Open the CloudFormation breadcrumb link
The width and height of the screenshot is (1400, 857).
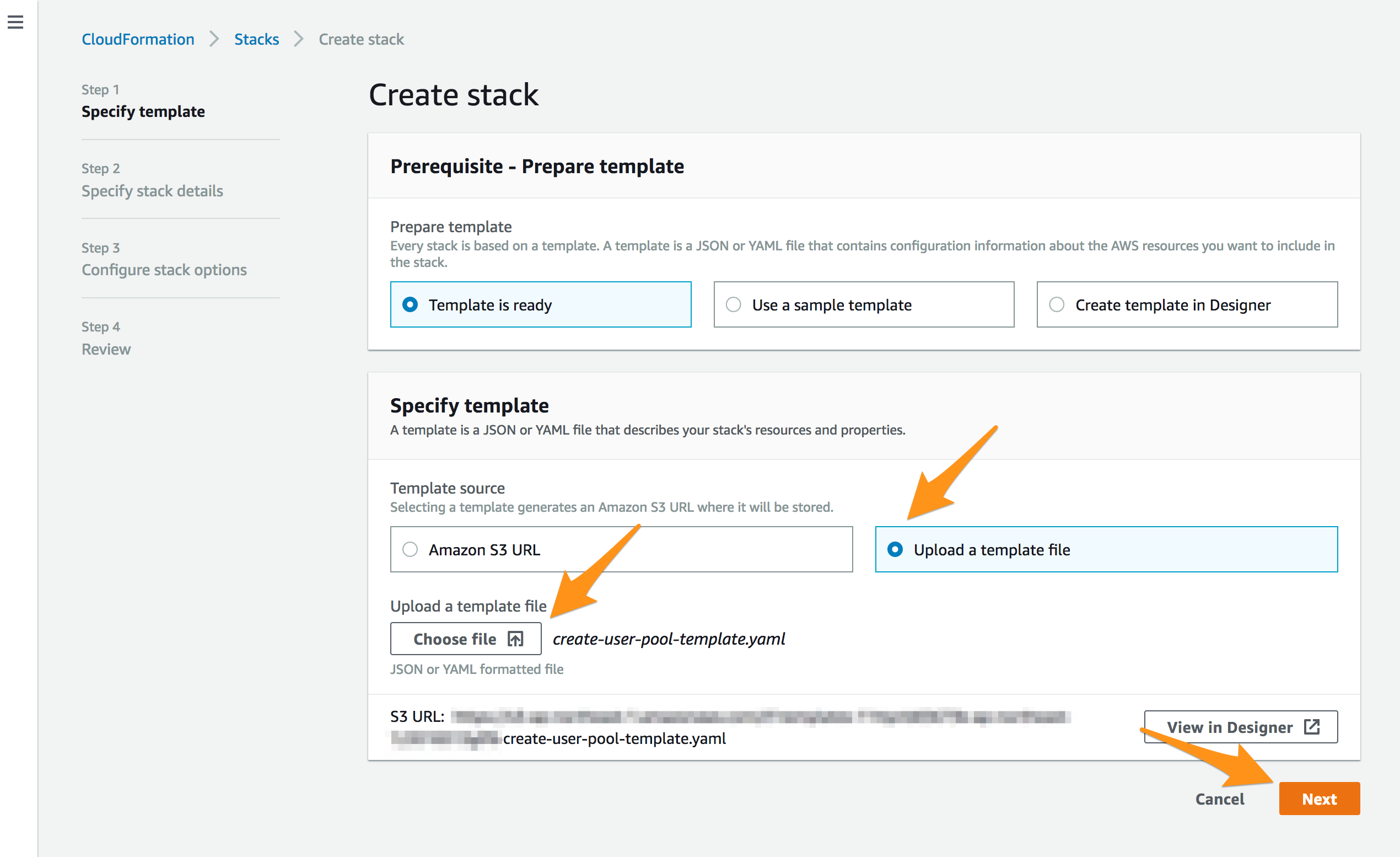[137, 39]
